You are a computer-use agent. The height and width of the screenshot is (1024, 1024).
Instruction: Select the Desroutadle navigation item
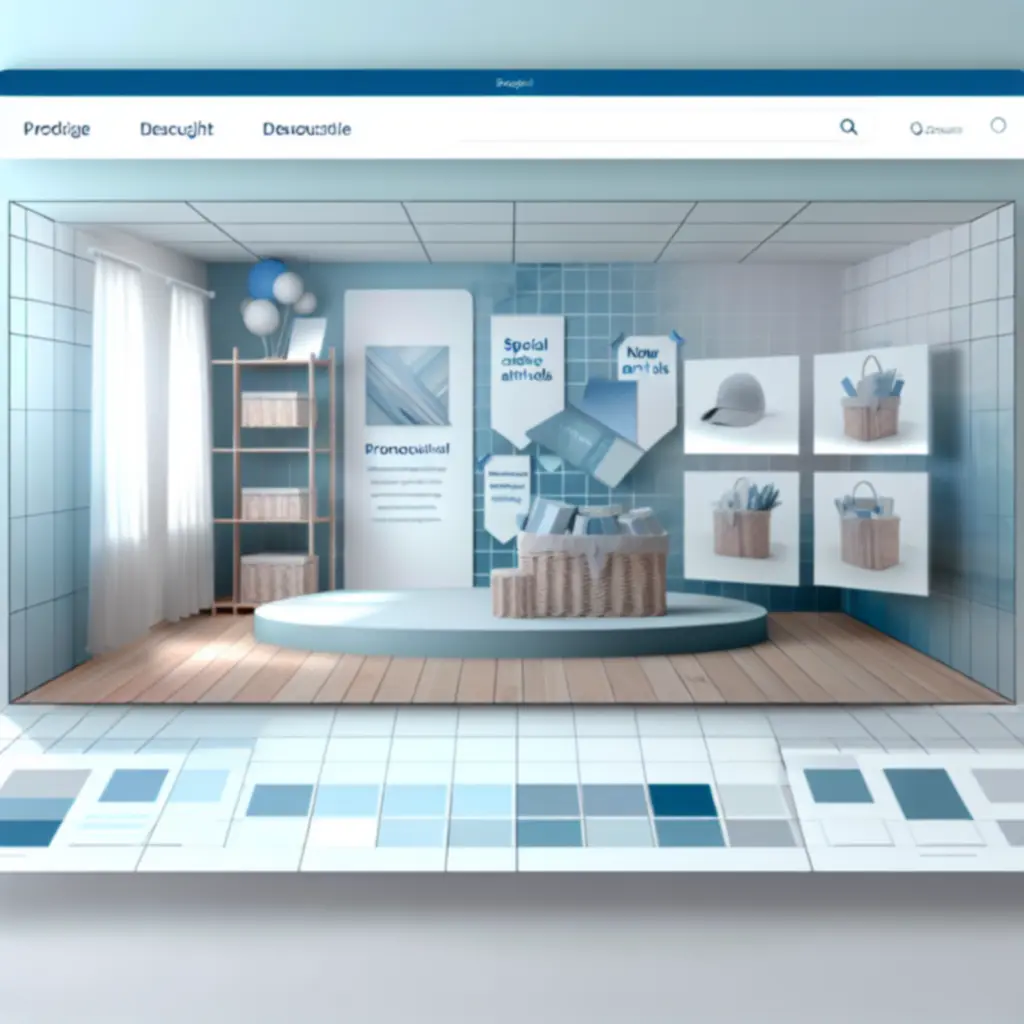[306, 129]
